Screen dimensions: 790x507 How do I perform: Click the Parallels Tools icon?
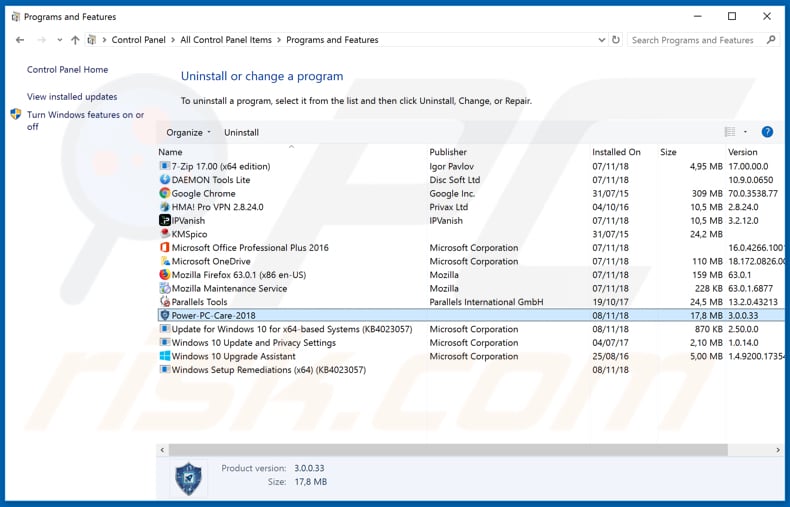point(164,301)
